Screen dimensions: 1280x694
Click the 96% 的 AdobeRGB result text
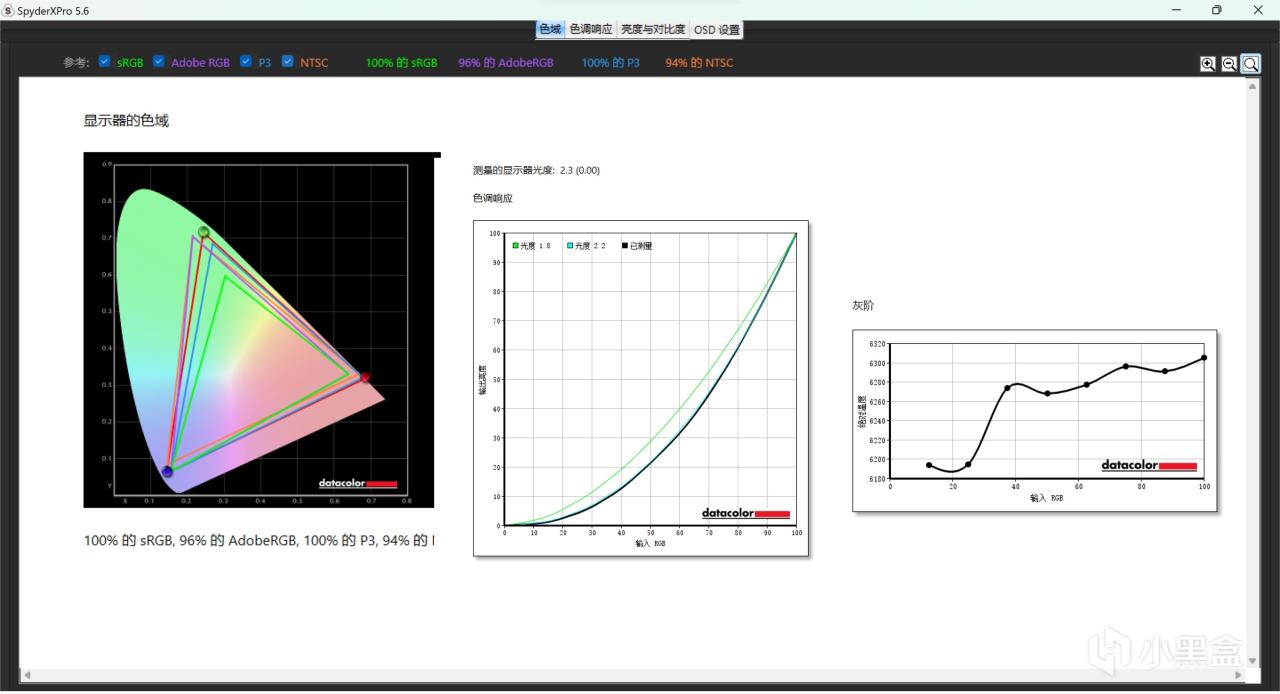coord(506,63)
